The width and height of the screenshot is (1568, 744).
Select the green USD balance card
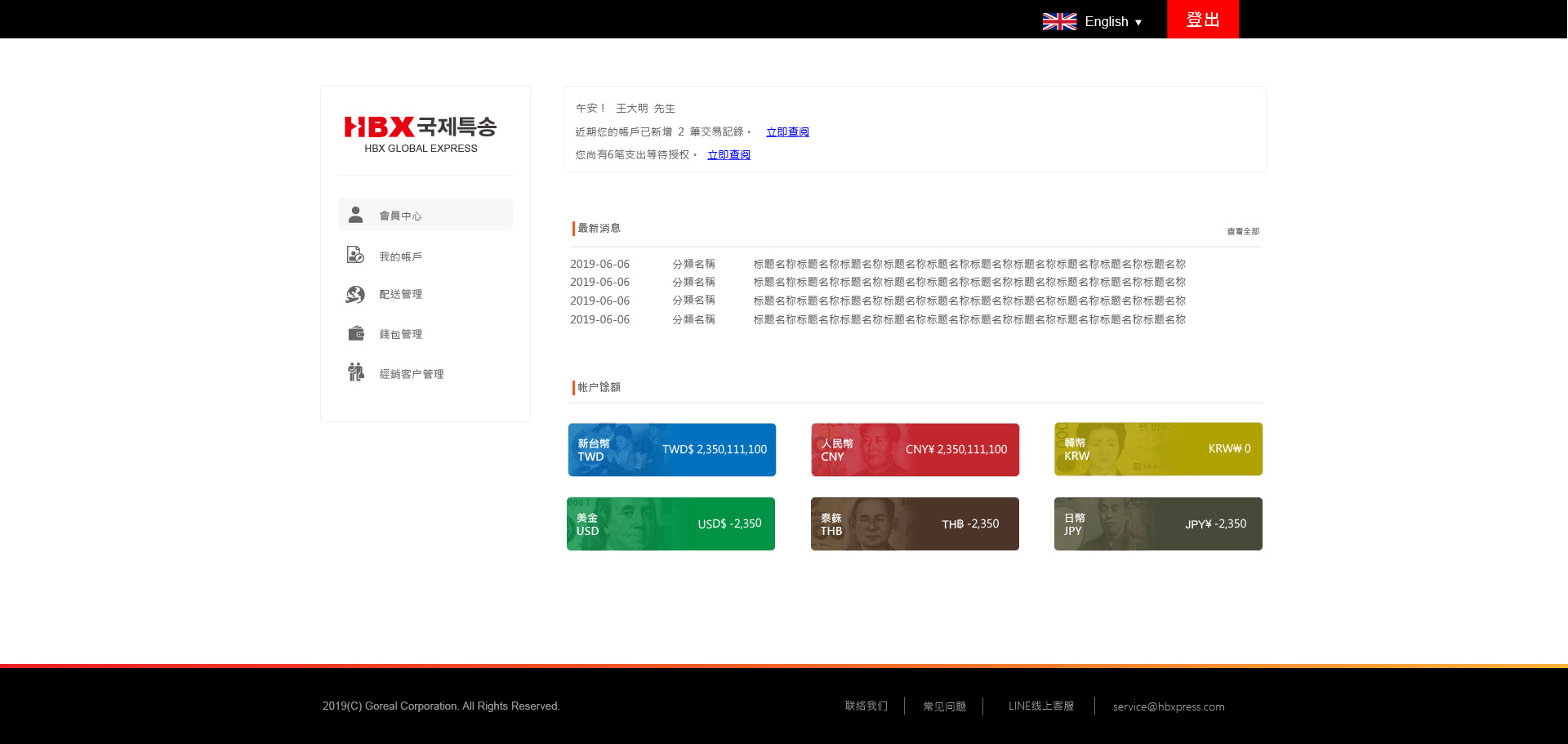coord(670,523)
